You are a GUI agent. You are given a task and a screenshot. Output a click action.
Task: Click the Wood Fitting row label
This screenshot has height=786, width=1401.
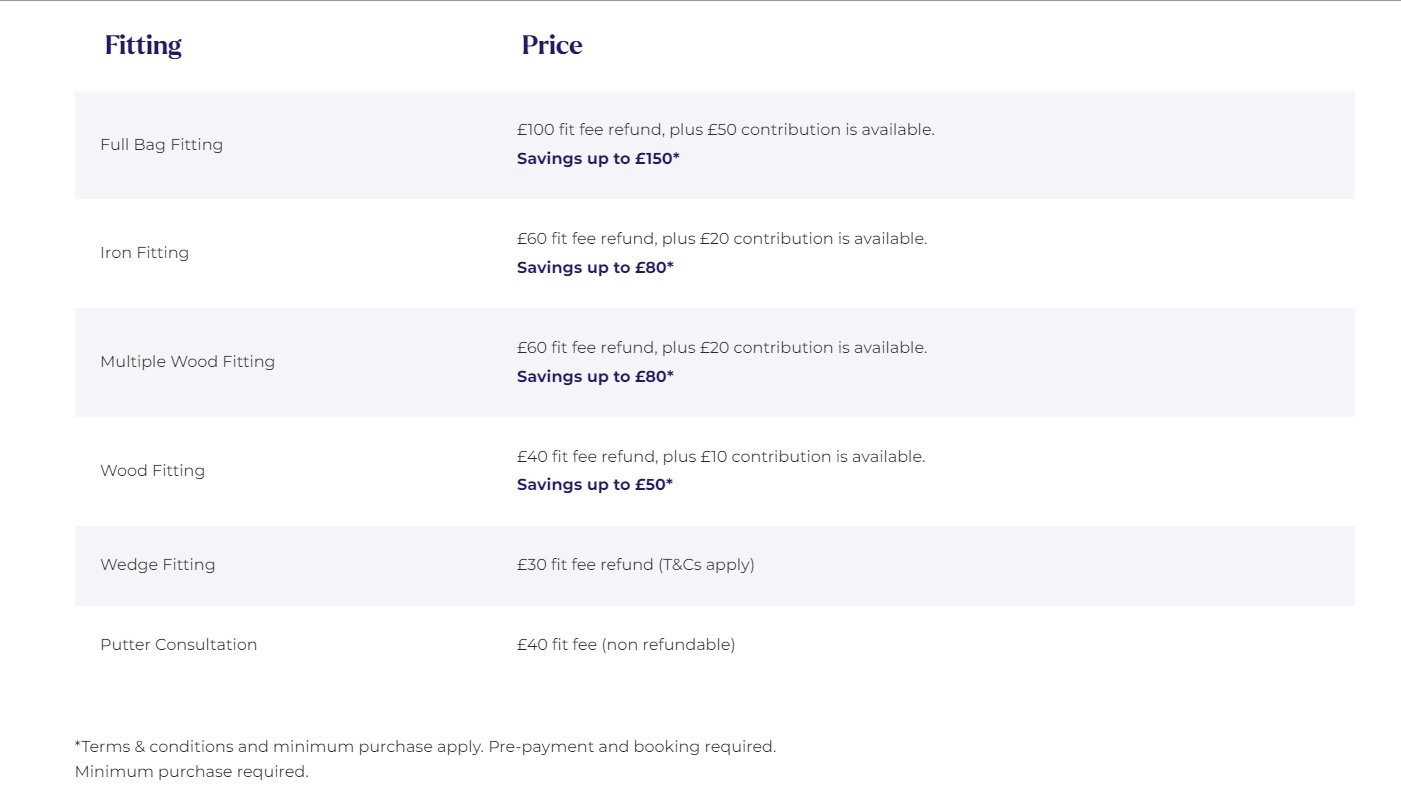152,471
